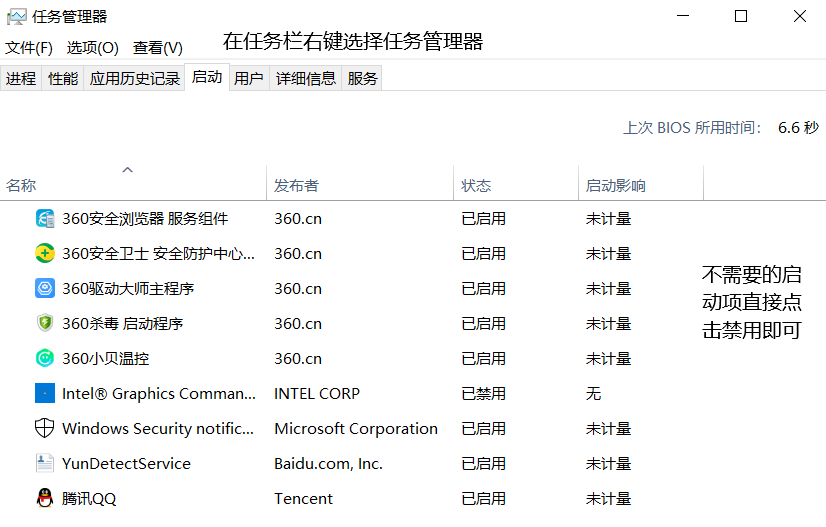826x527 pixels.
Task: Click the Task Manager title bar icon
Action: click(16, 17)
